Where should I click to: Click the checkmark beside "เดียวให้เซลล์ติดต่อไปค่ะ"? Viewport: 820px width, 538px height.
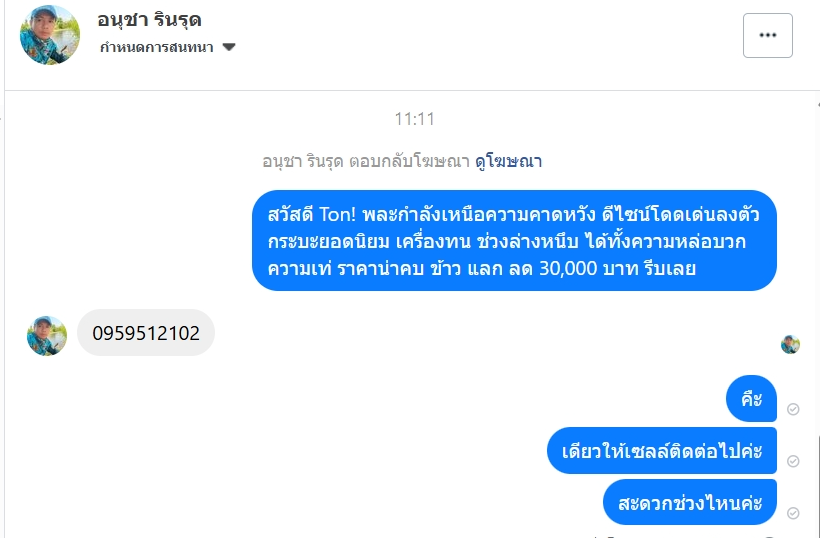pyautogui.click(x=793, y=461)
